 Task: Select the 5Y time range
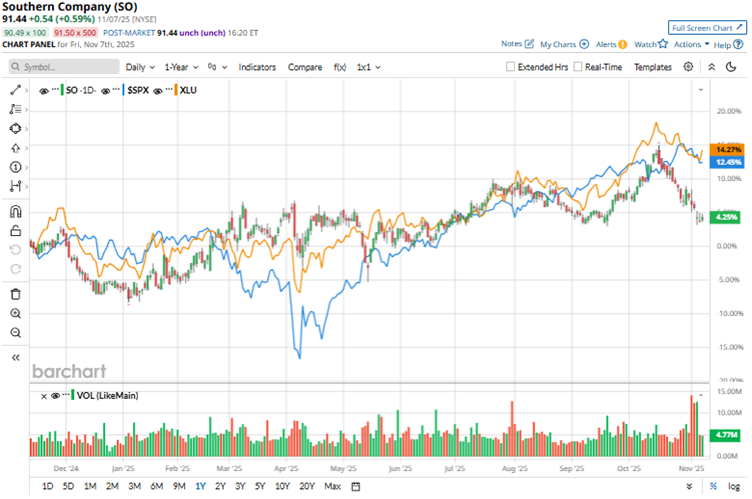click(260, 487)
